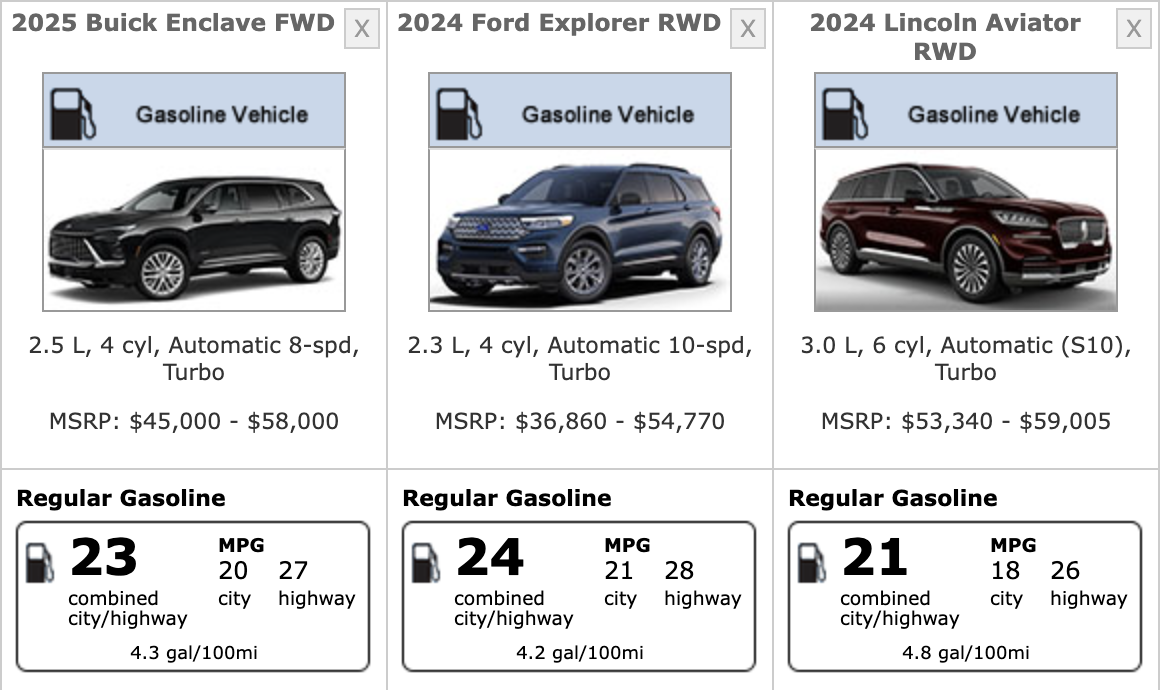1160x690 pixels.
Task: Open the blue Ford Explorer photo
Action: [x=580, y=231]
